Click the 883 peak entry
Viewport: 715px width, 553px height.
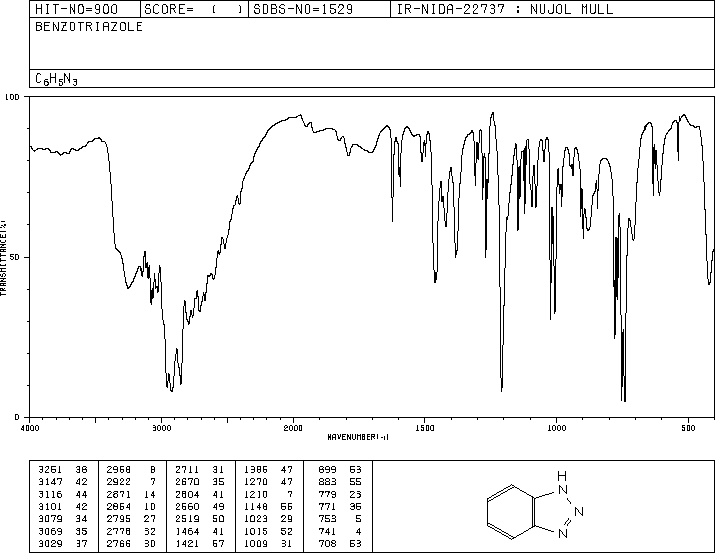[327, 482]
